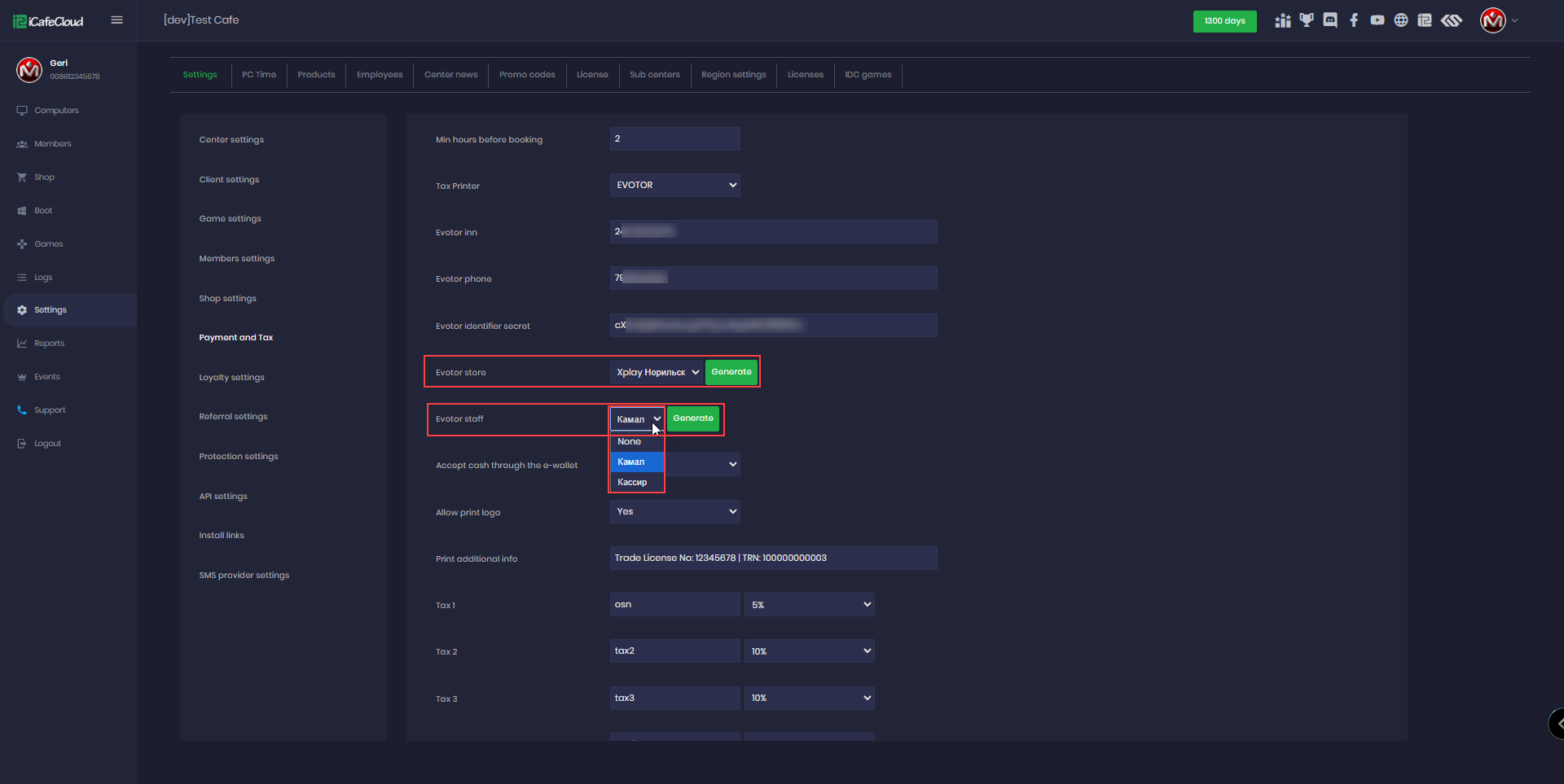Open Loyalty settings in settings list
This screenshot has height=784, width=1564.
click(x=231, y=378)
